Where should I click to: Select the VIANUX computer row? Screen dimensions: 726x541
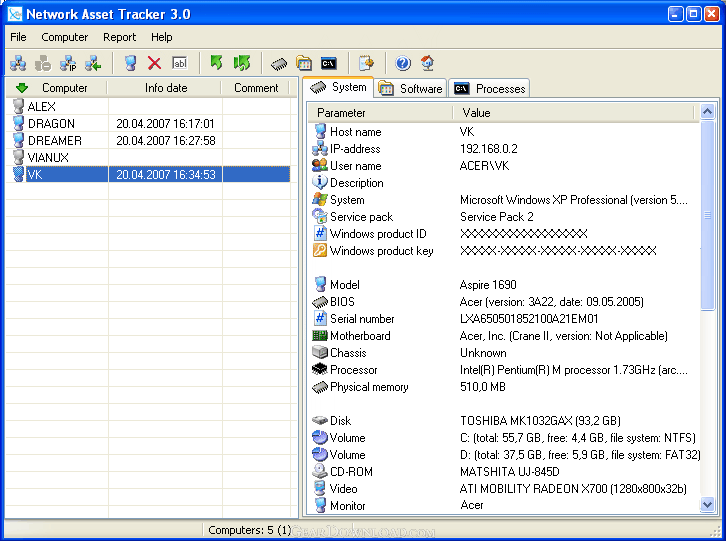pyautogui.click(x=148, y=157)
